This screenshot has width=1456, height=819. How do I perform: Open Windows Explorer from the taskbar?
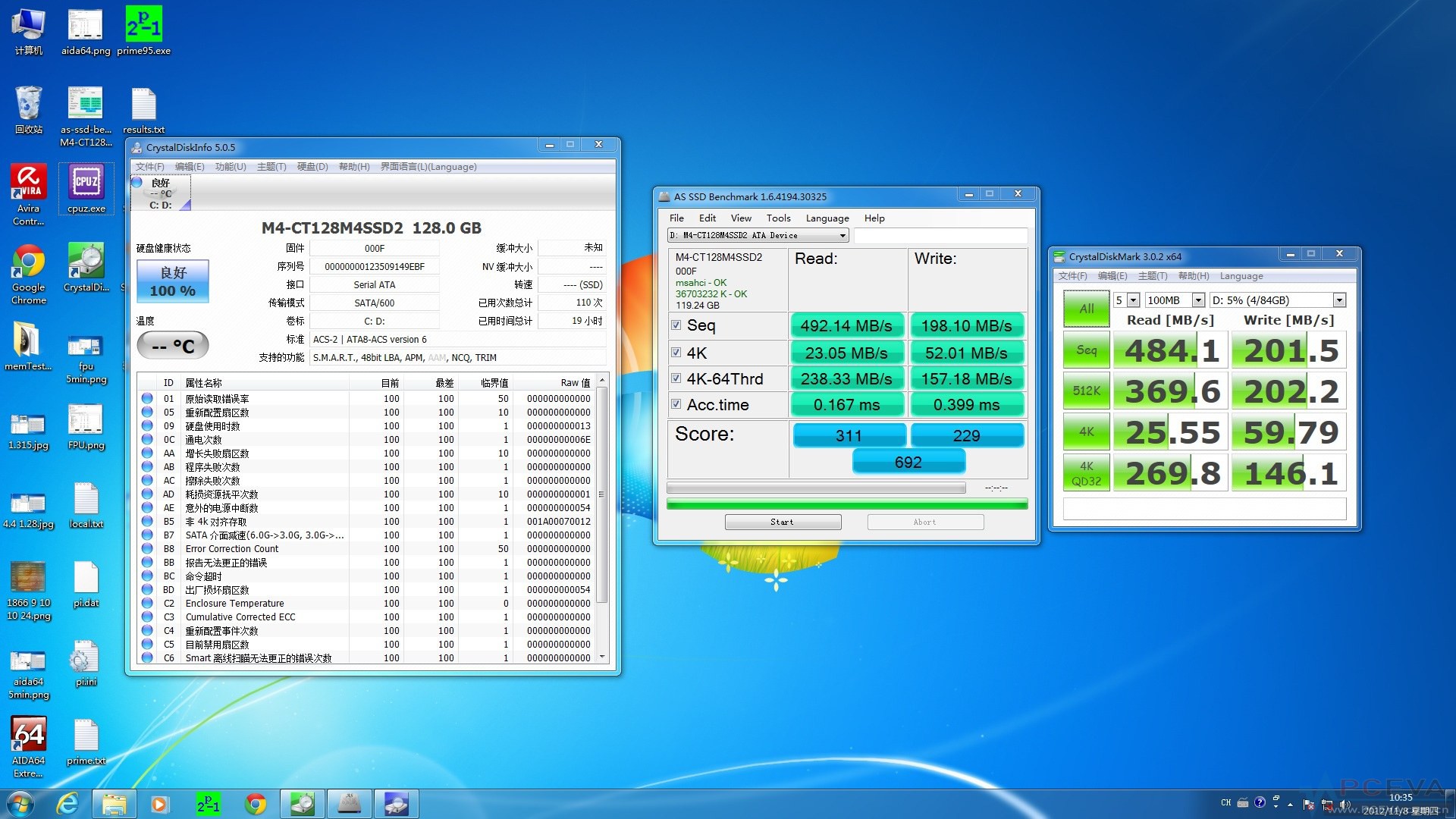pyautogui.click(x=114, y=804)
